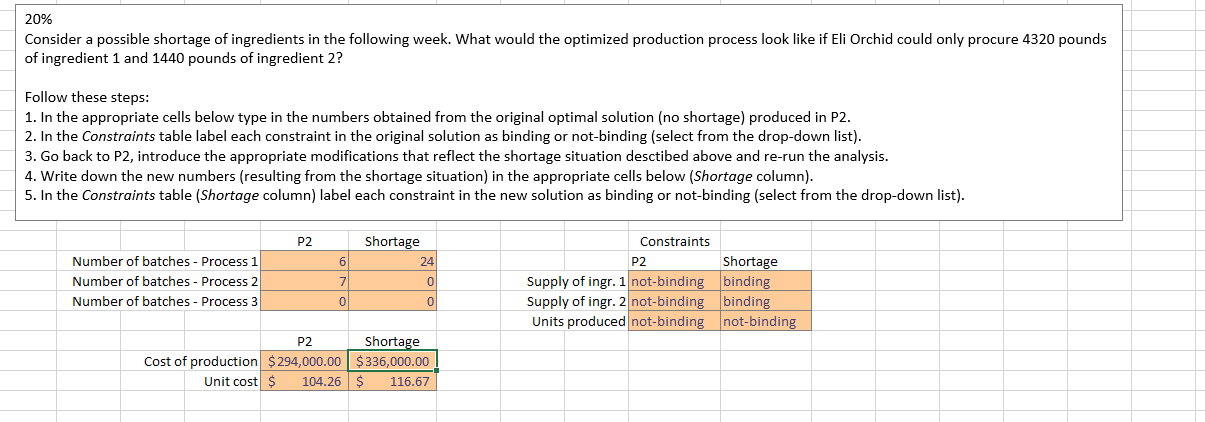Click fill handle of selected $336,000.00 cell

tap(437, 371)
